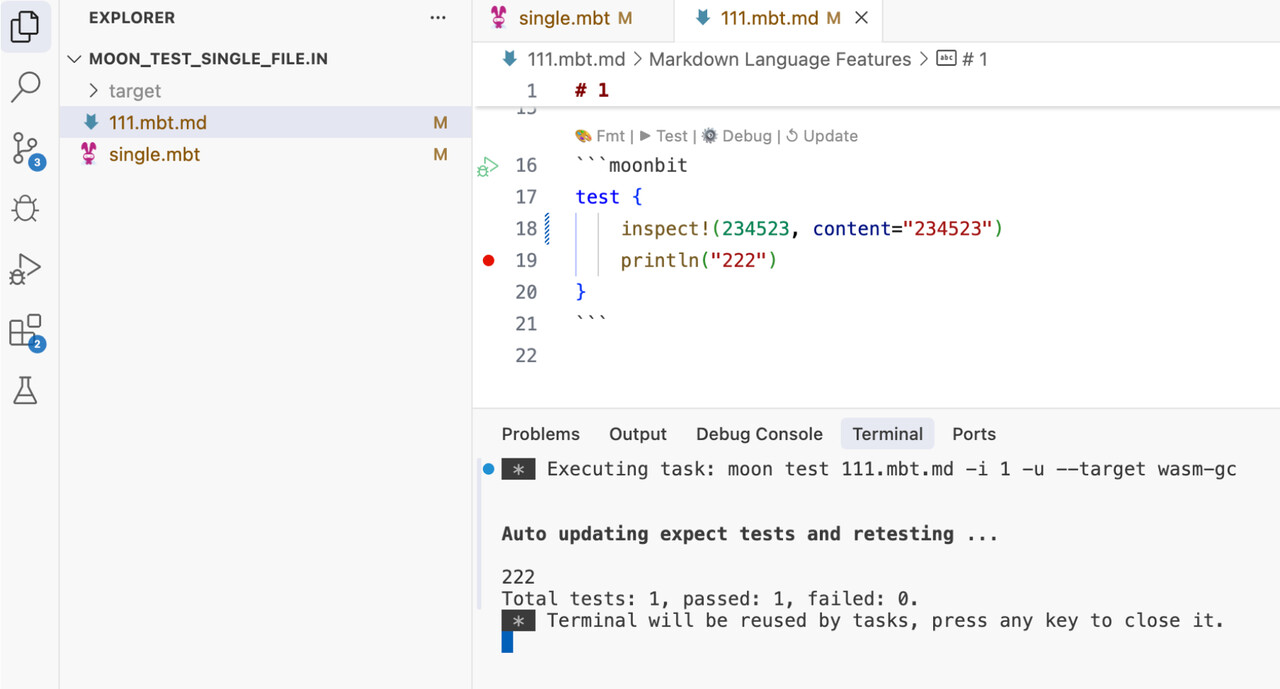Click run test gutter icon at line 16
Viewport: 1280px width, 689px height.
488,166
